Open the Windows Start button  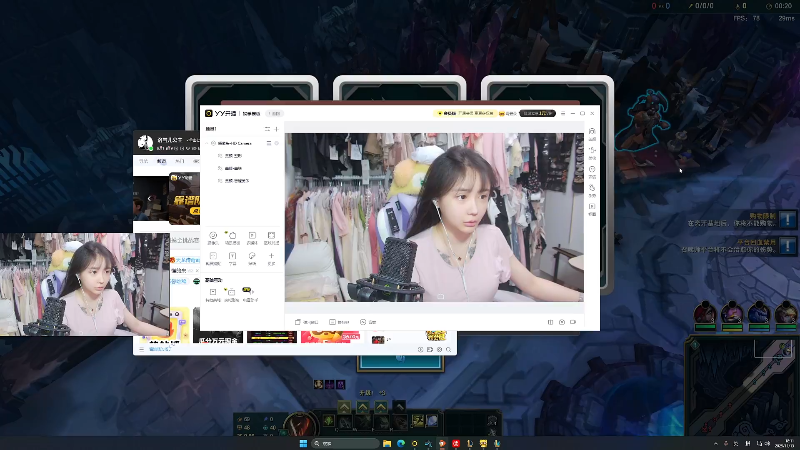click(x=303, y=443)
